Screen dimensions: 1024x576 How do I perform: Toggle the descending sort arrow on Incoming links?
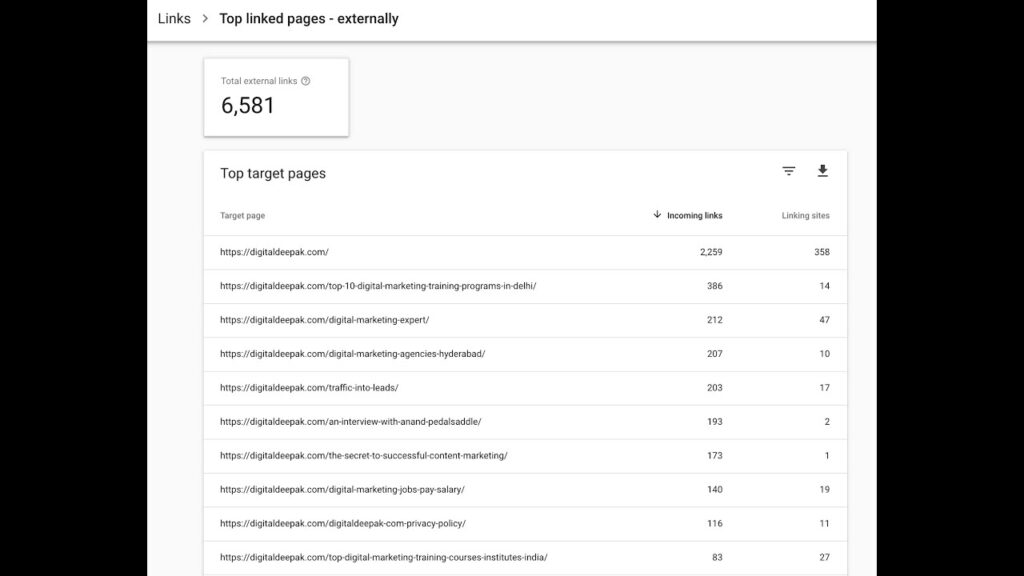click(657, 215)
